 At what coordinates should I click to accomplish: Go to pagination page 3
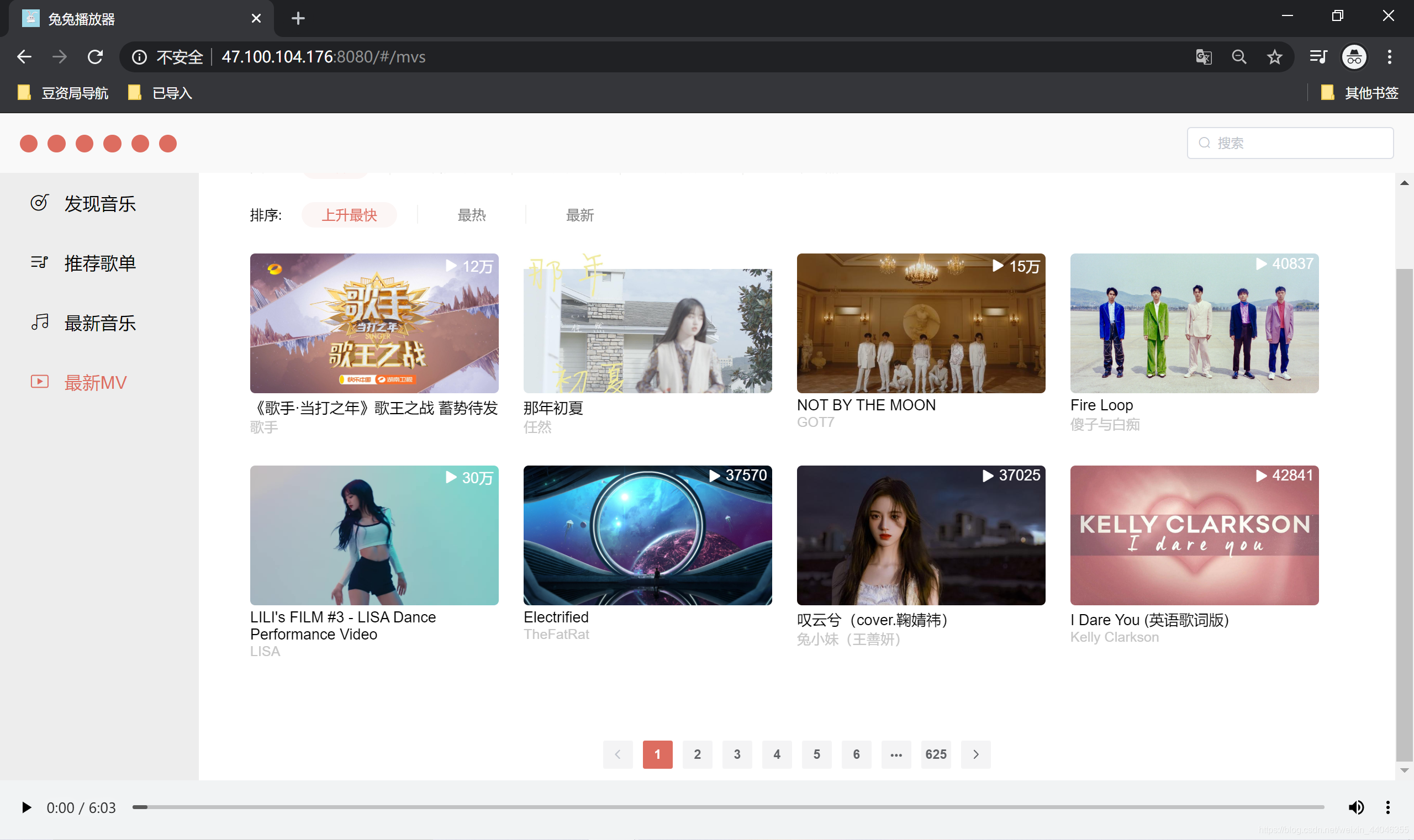click(737, 754)
